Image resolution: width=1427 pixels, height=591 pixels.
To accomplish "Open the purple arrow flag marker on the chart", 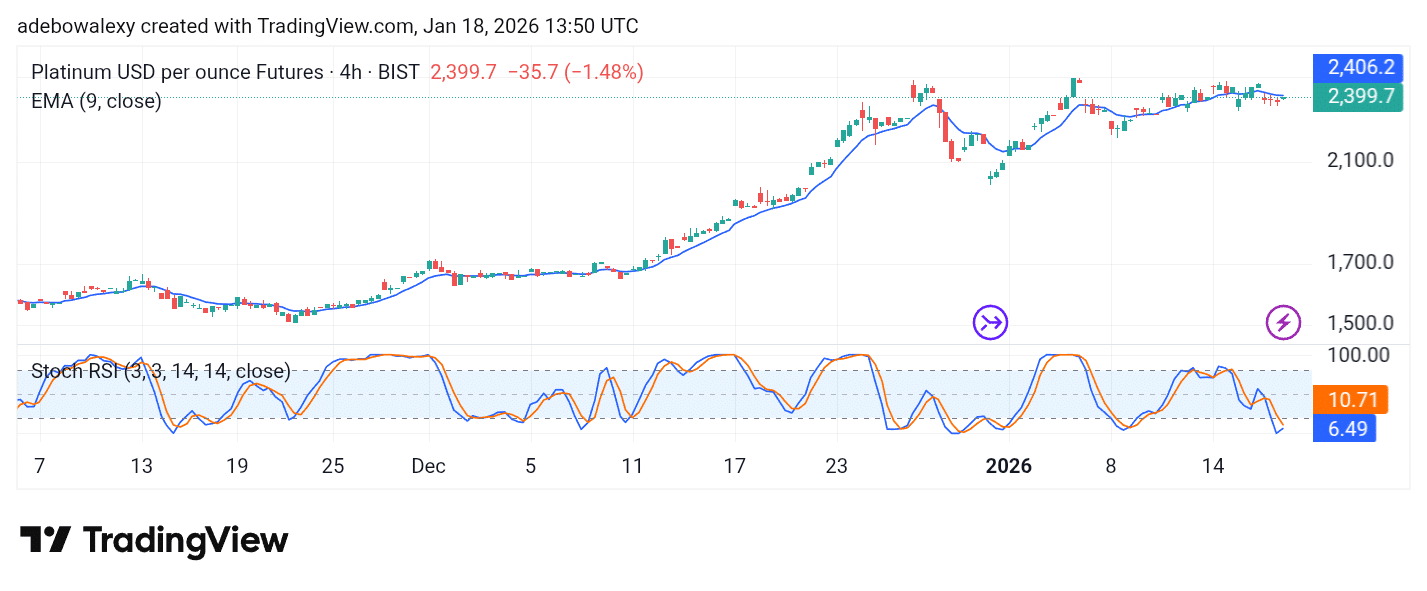I will pyautogui.click(x=990, y=322).
